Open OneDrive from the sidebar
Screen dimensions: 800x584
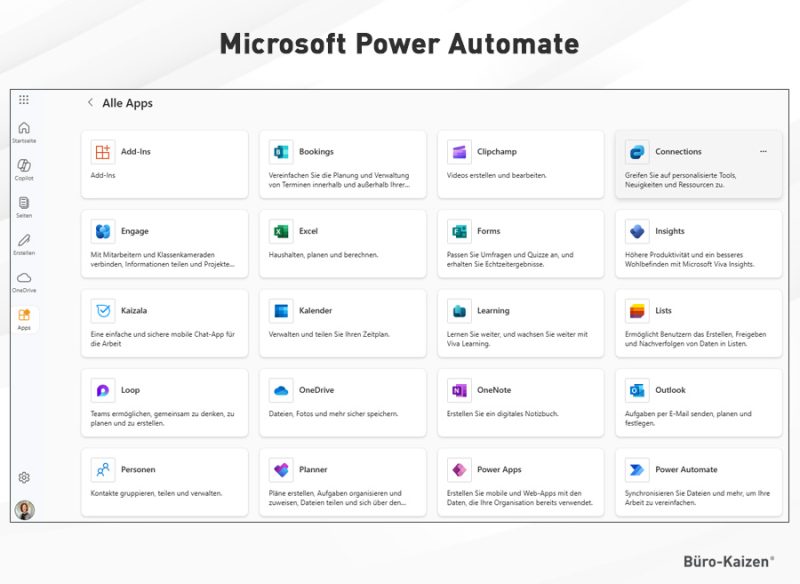pos(24,278)
